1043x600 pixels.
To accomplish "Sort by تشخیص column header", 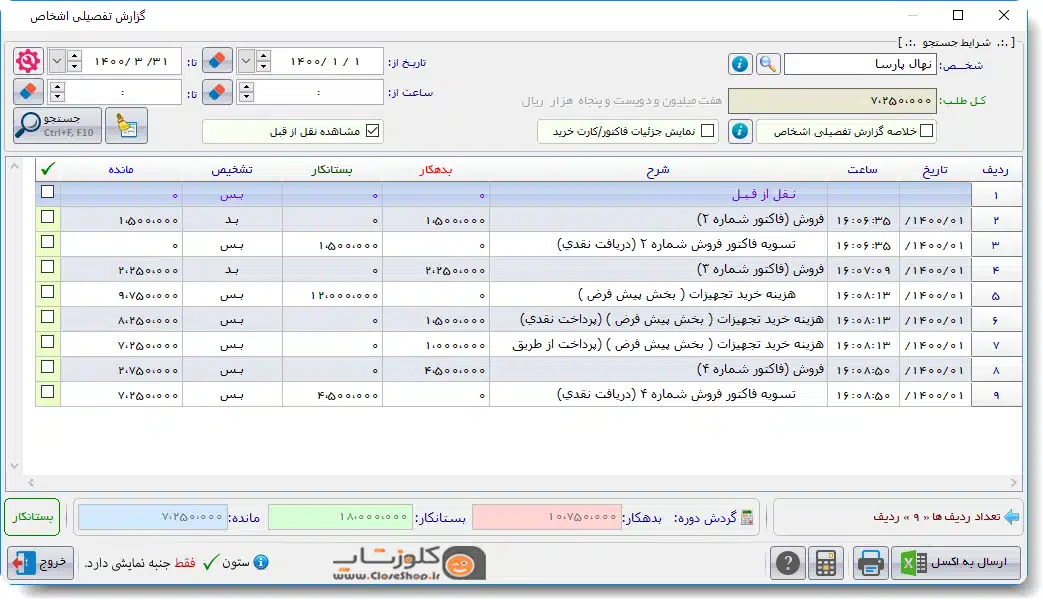I will [232, 170].
